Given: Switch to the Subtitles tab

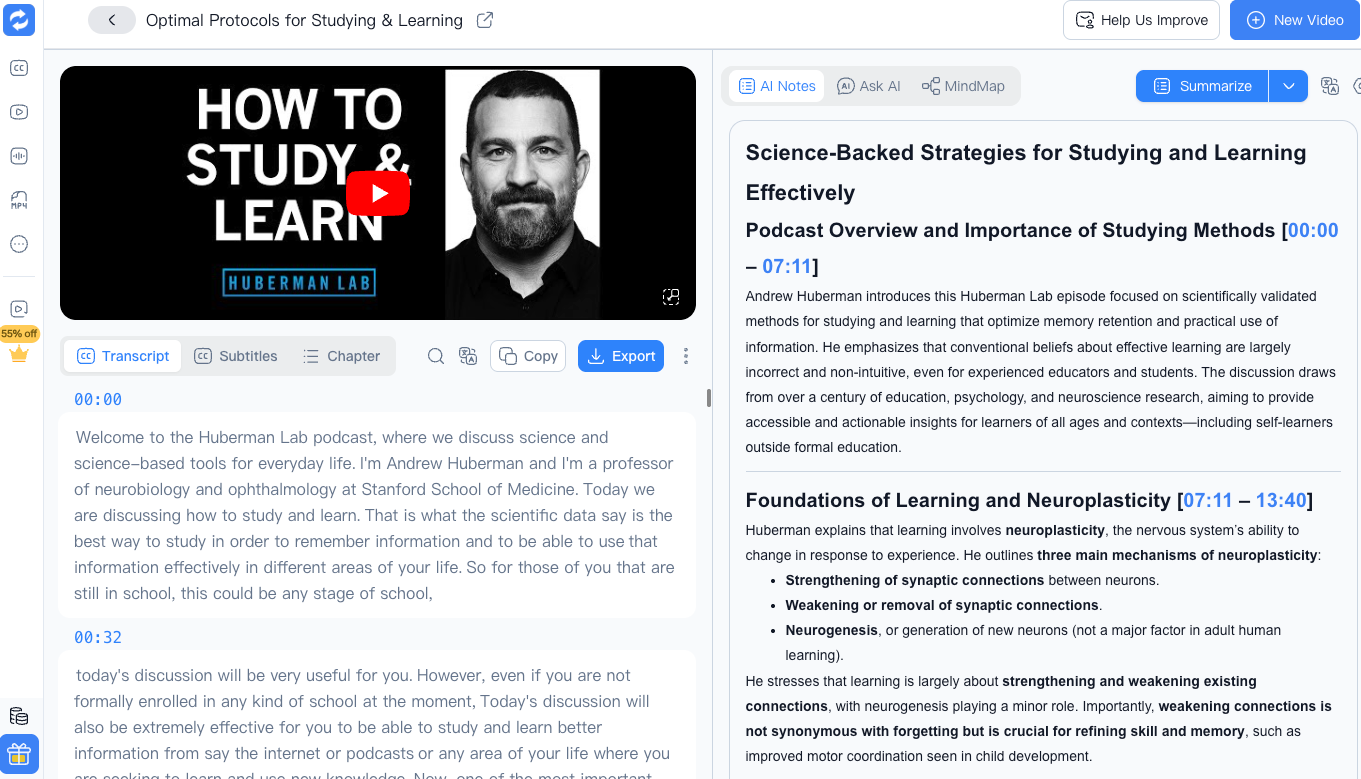Looking at the screenshot, I should [236, 356].
